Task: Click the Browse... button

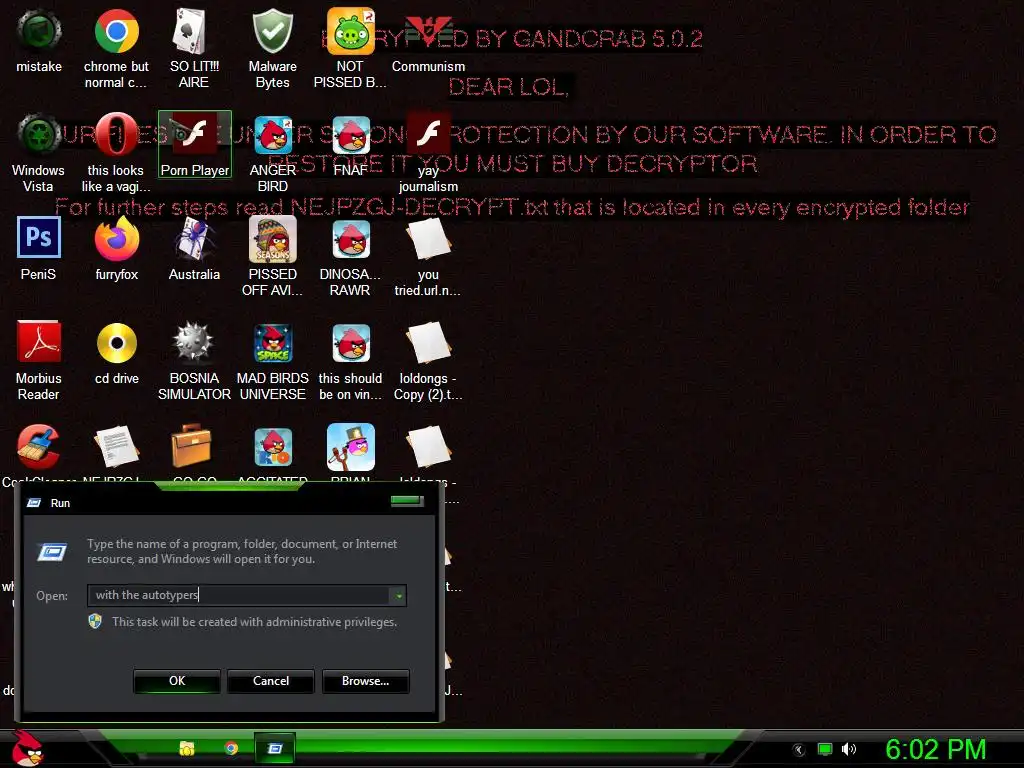Action: (366, 680)
